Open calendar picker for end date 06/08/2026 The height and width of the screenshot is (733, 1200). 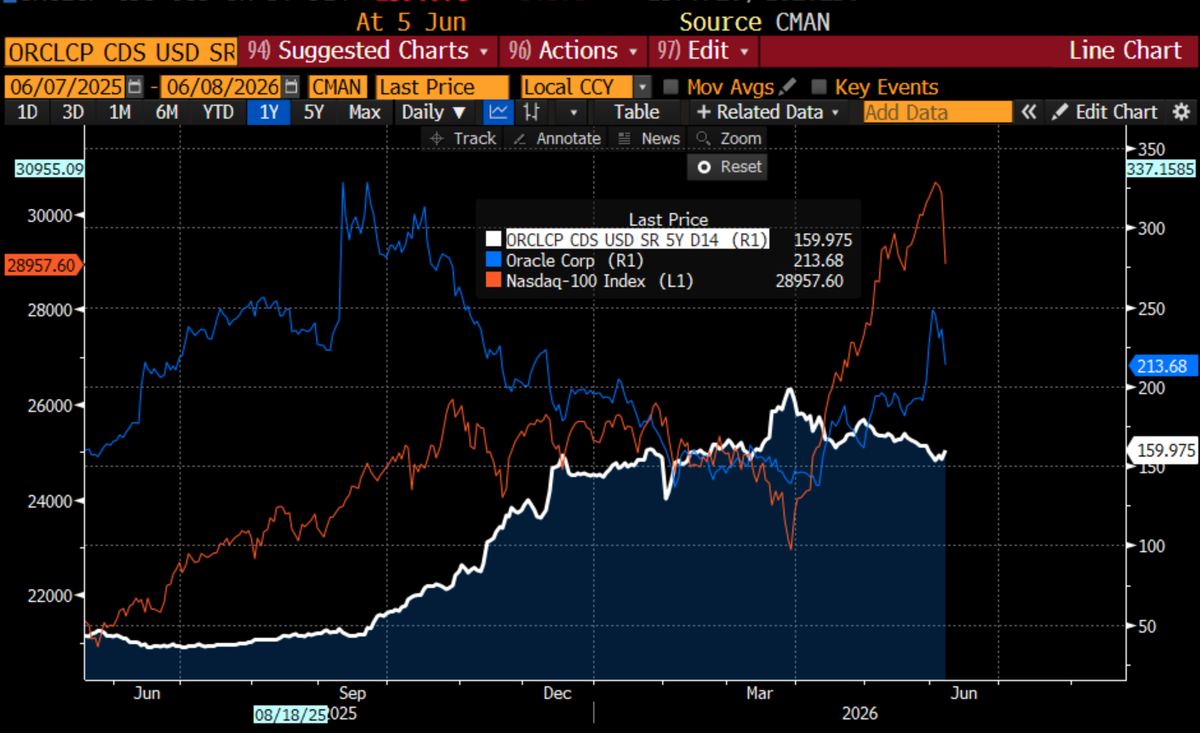pos(291,87)
